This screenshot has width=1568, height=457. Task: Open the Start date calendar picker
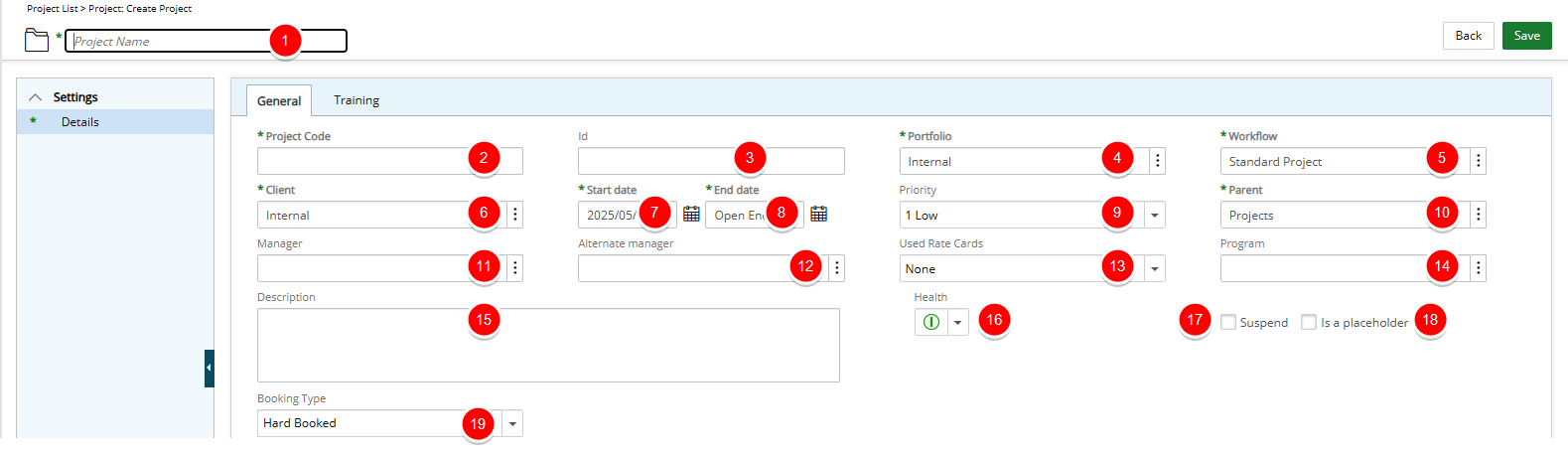(x=692, y=214)
